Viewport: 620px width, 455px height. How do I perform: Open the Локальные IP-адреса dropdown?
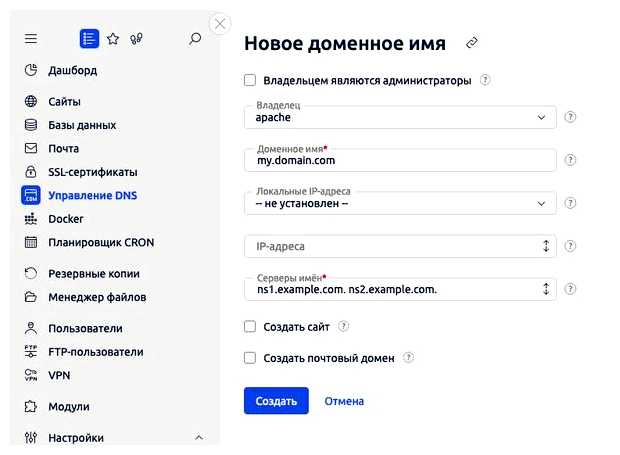pyautogui.click(x=400, y=203)
